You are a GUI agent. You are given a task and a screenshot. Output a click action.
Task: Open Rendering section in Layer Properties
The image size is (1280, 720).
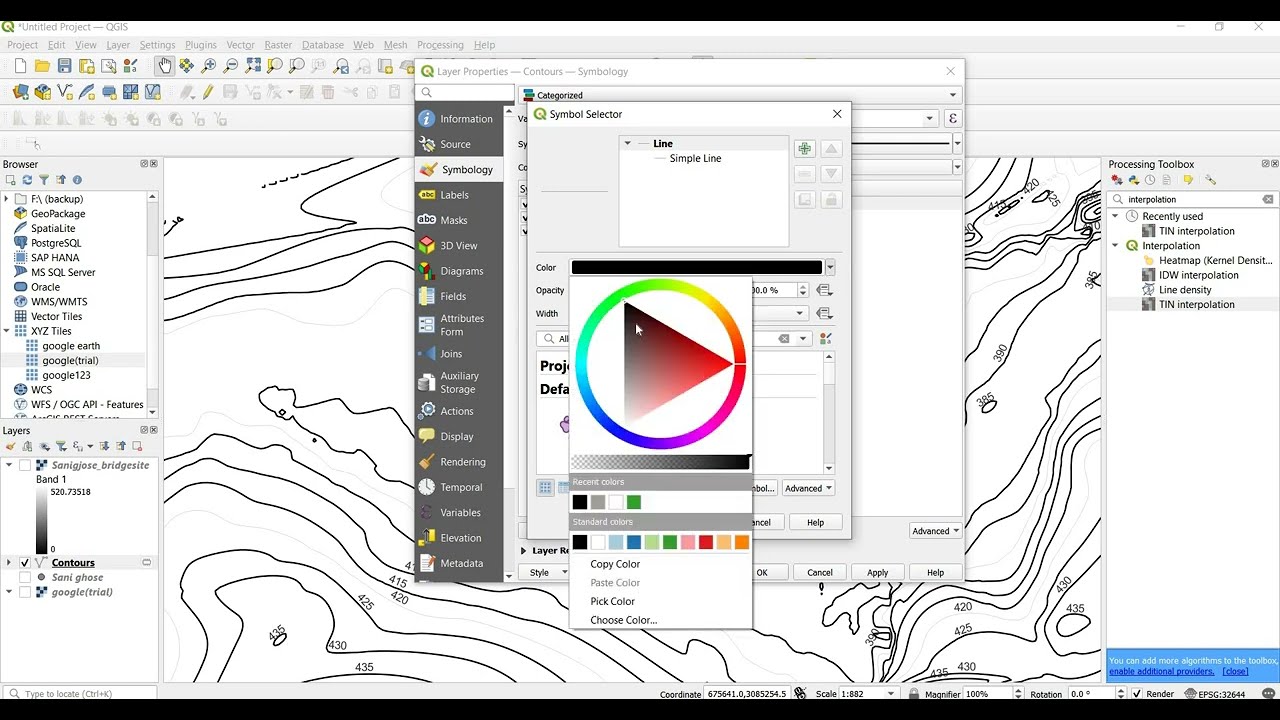[x=459, y=462]
